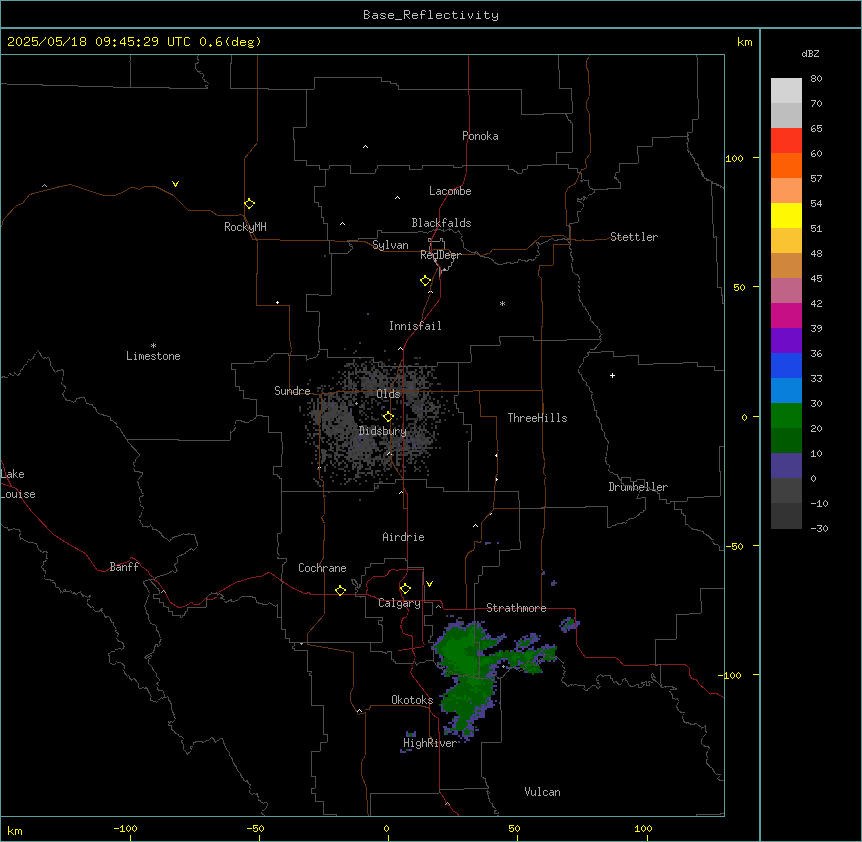Screen dimensions: 862x842
Task: Select the Banff label
Action: [x=124, y=567]
